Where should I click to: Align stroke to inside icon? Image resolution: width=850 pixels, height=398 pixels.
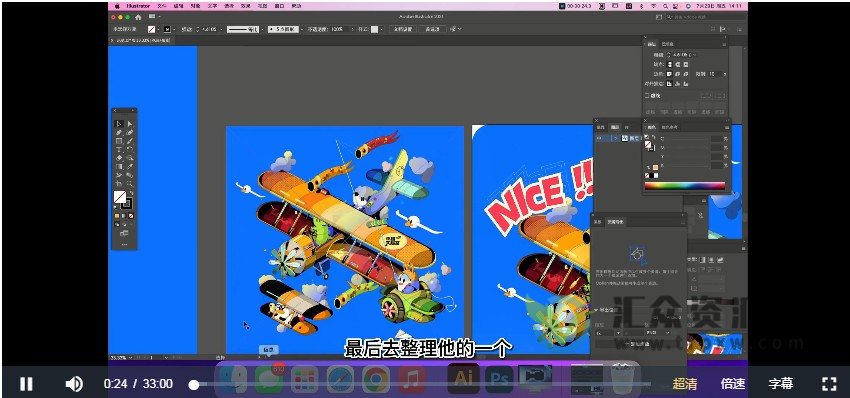click(x=678, y=84)
